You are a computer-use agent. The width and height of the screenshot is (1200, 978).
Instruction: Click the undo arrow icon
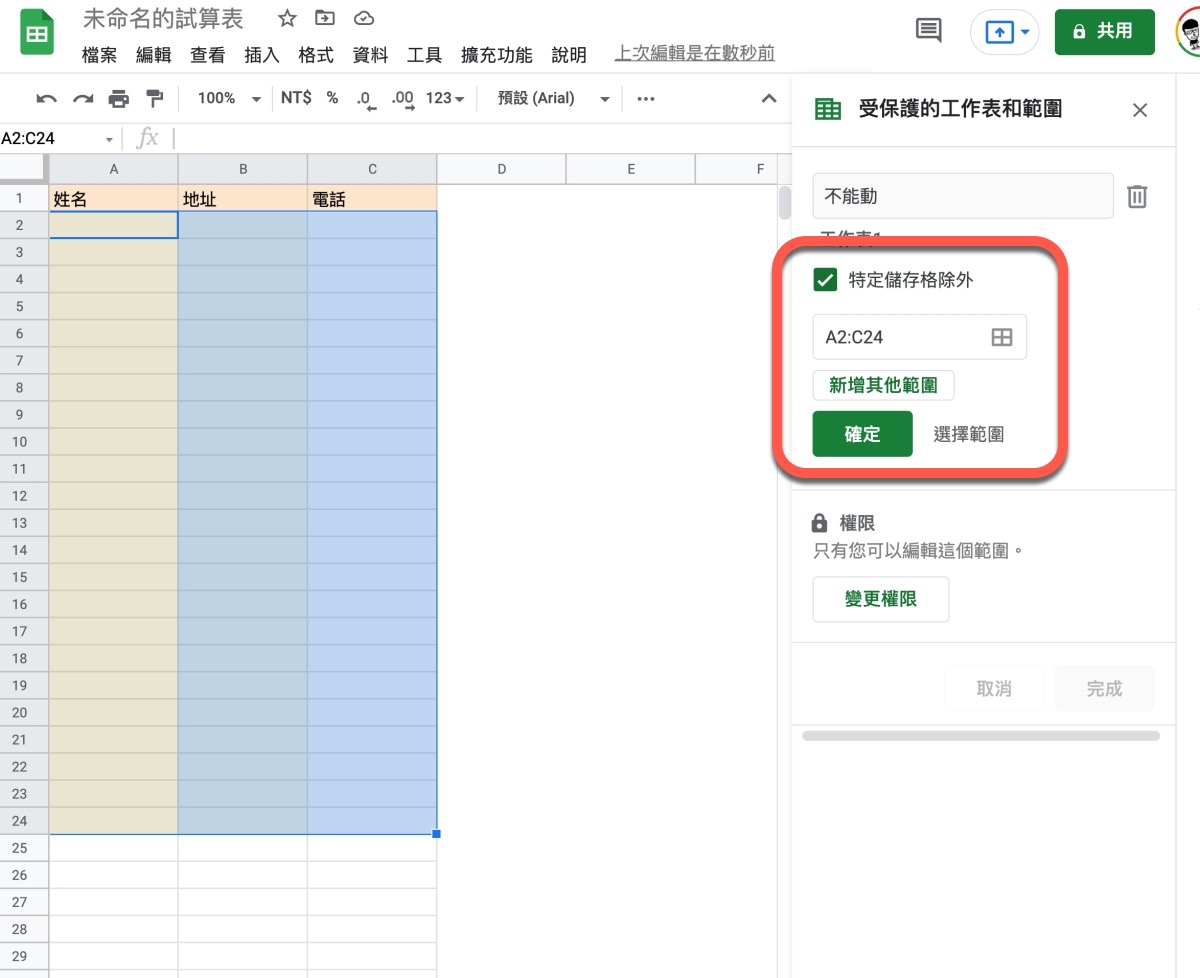[x=46, y=98]
